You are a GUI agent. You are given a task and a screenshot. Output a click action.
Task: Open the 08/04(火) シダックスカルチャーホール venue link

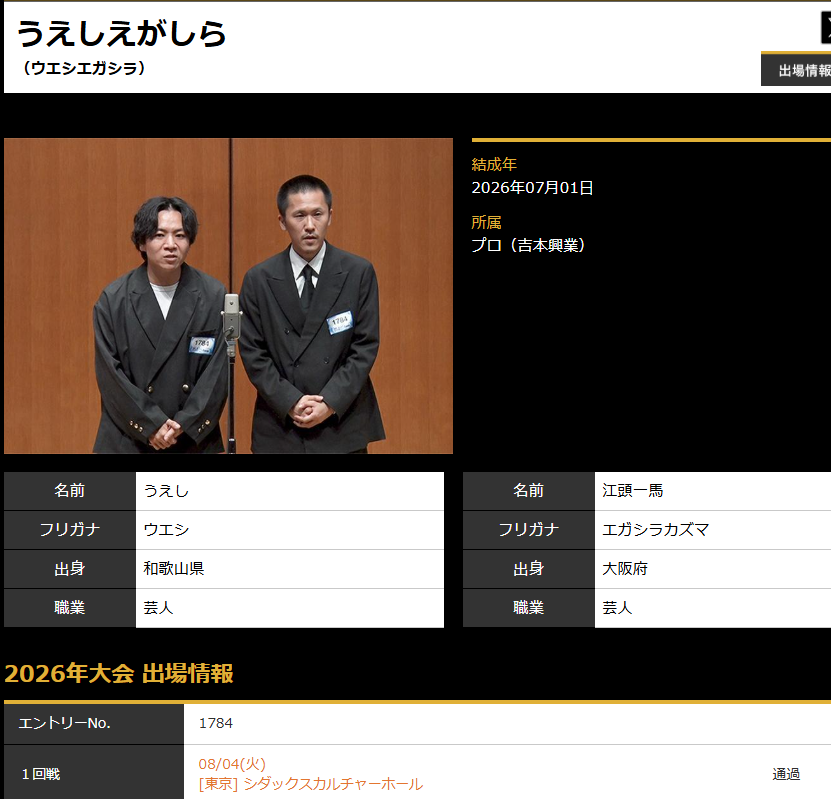(310, 774)
